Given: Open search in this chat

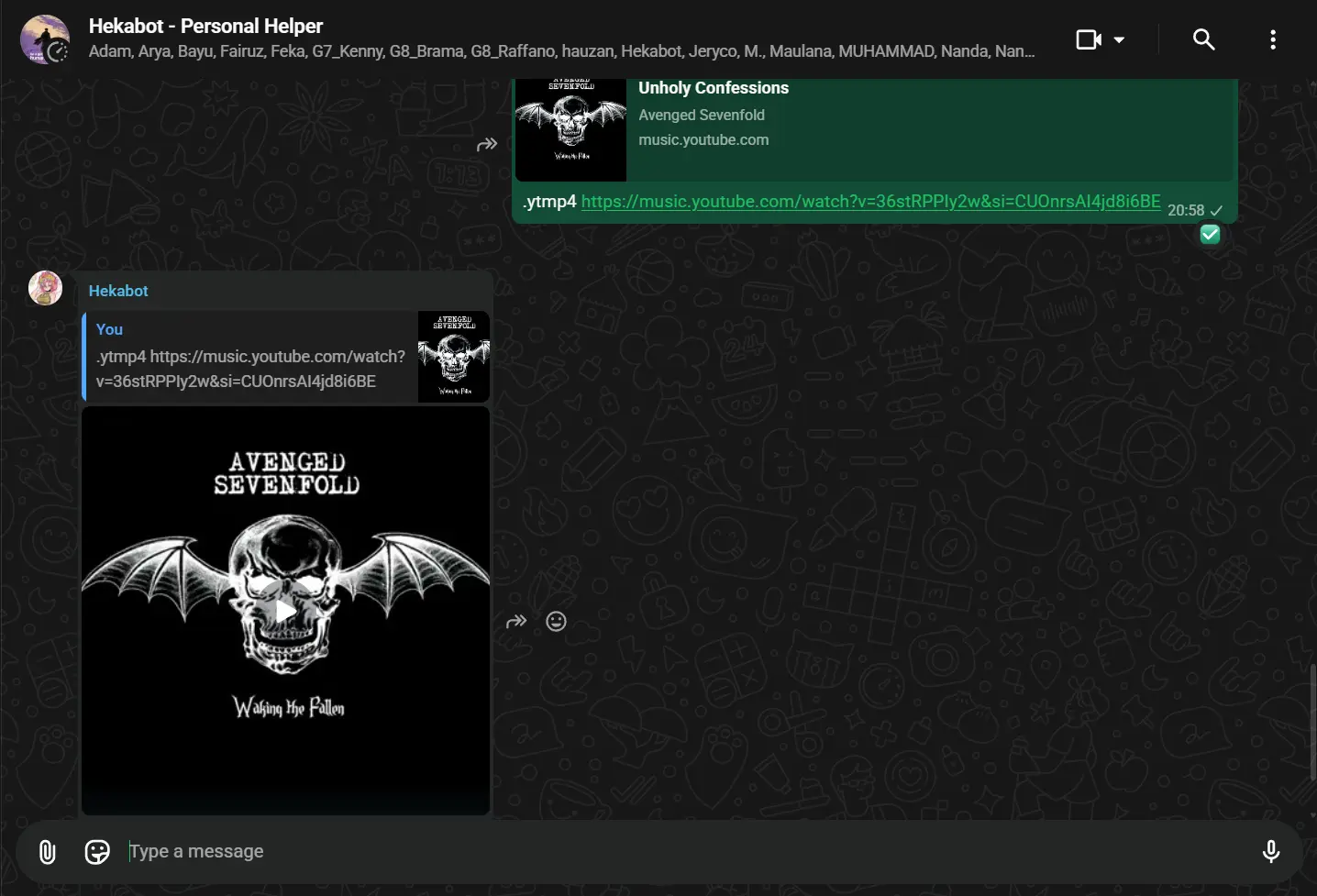Looking at the screenshot, I should (1203, 39).
